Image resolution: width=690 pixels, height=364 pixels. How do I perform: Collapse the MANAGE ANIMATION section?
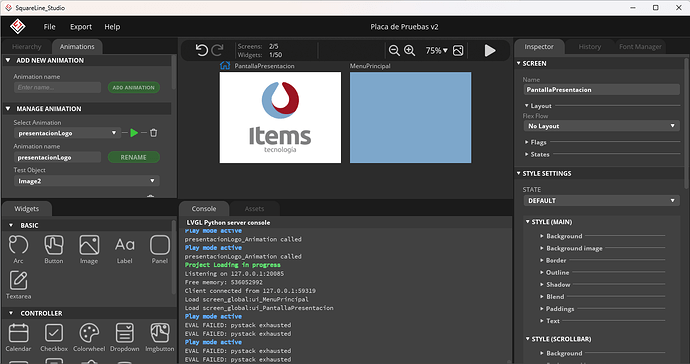click(x=8, y=109)
